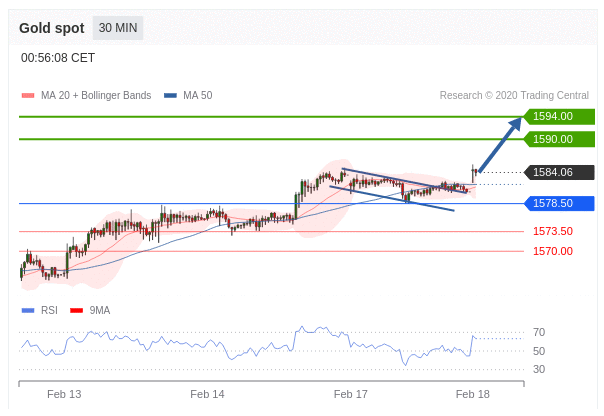Click the 9MA red legend swatch
Viewport: 604px width, 416px height.
coord(76,310)
